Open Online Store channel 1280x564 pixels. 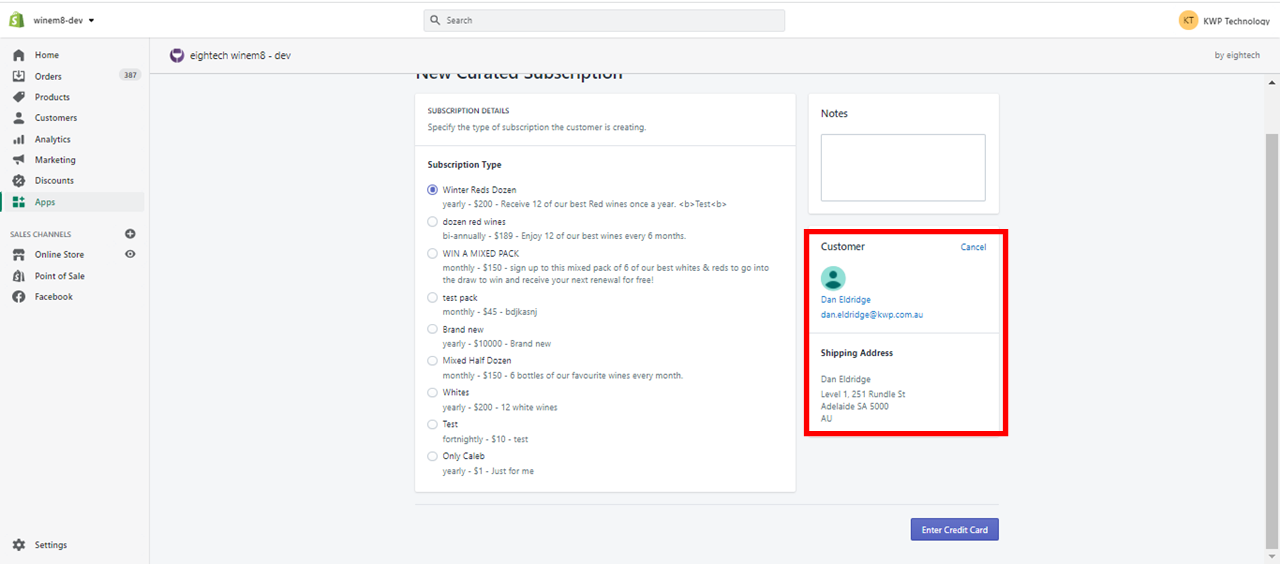tap(59, 255)
